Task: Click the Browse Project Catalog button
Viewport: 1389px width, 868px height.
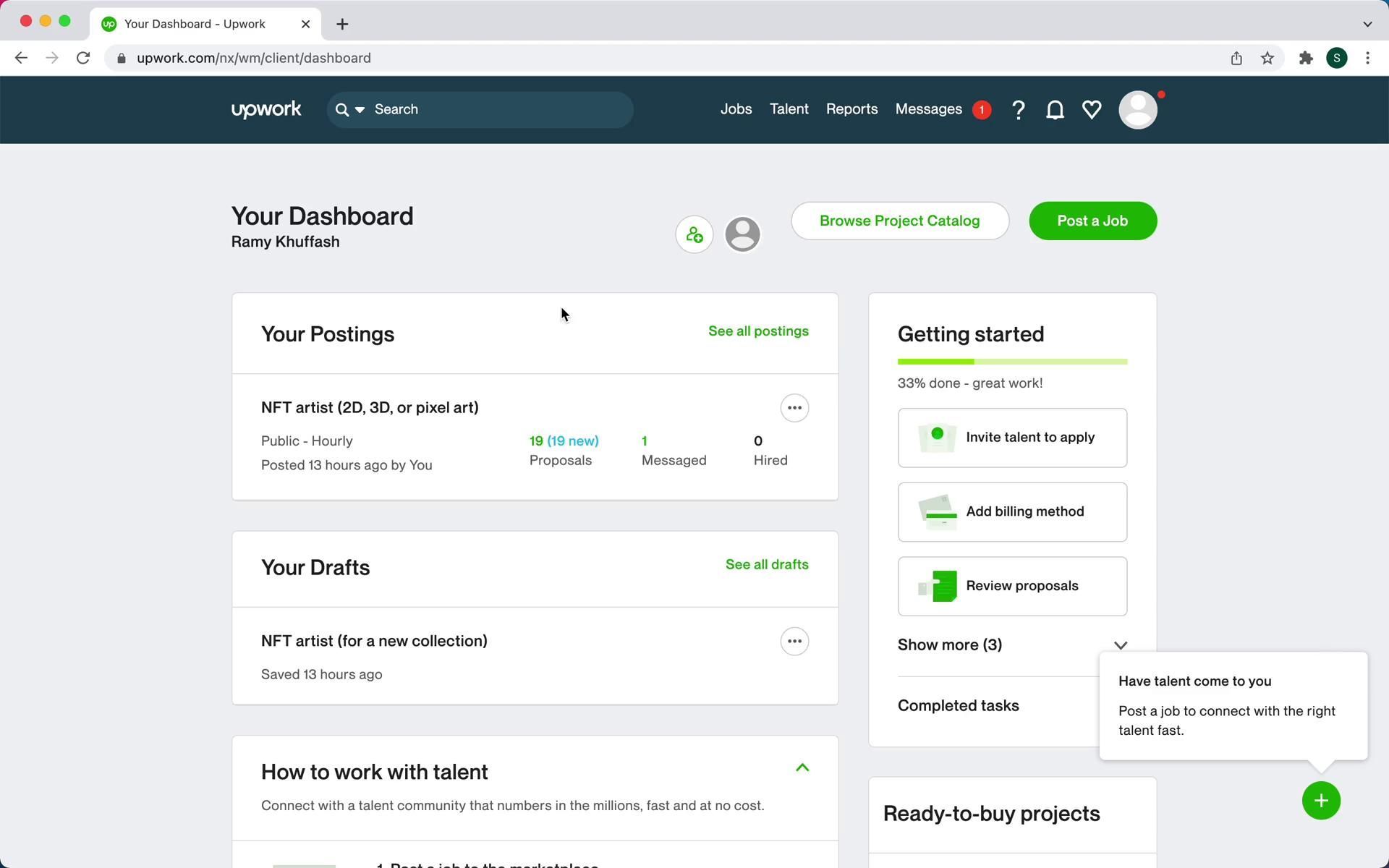Action: (899, 221)
